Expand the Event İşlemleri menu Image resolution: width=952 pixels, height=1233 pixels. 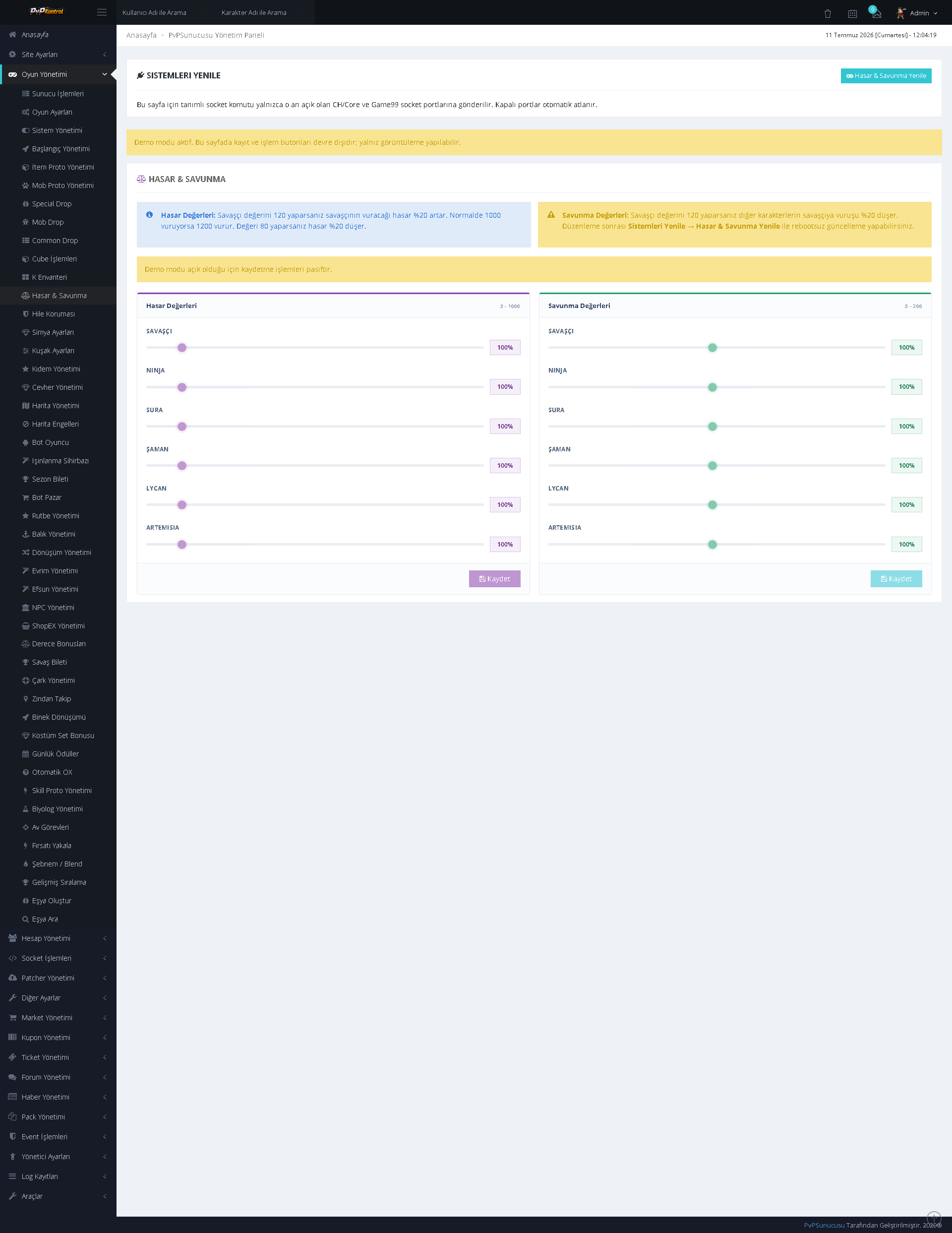pos(58,1136)
